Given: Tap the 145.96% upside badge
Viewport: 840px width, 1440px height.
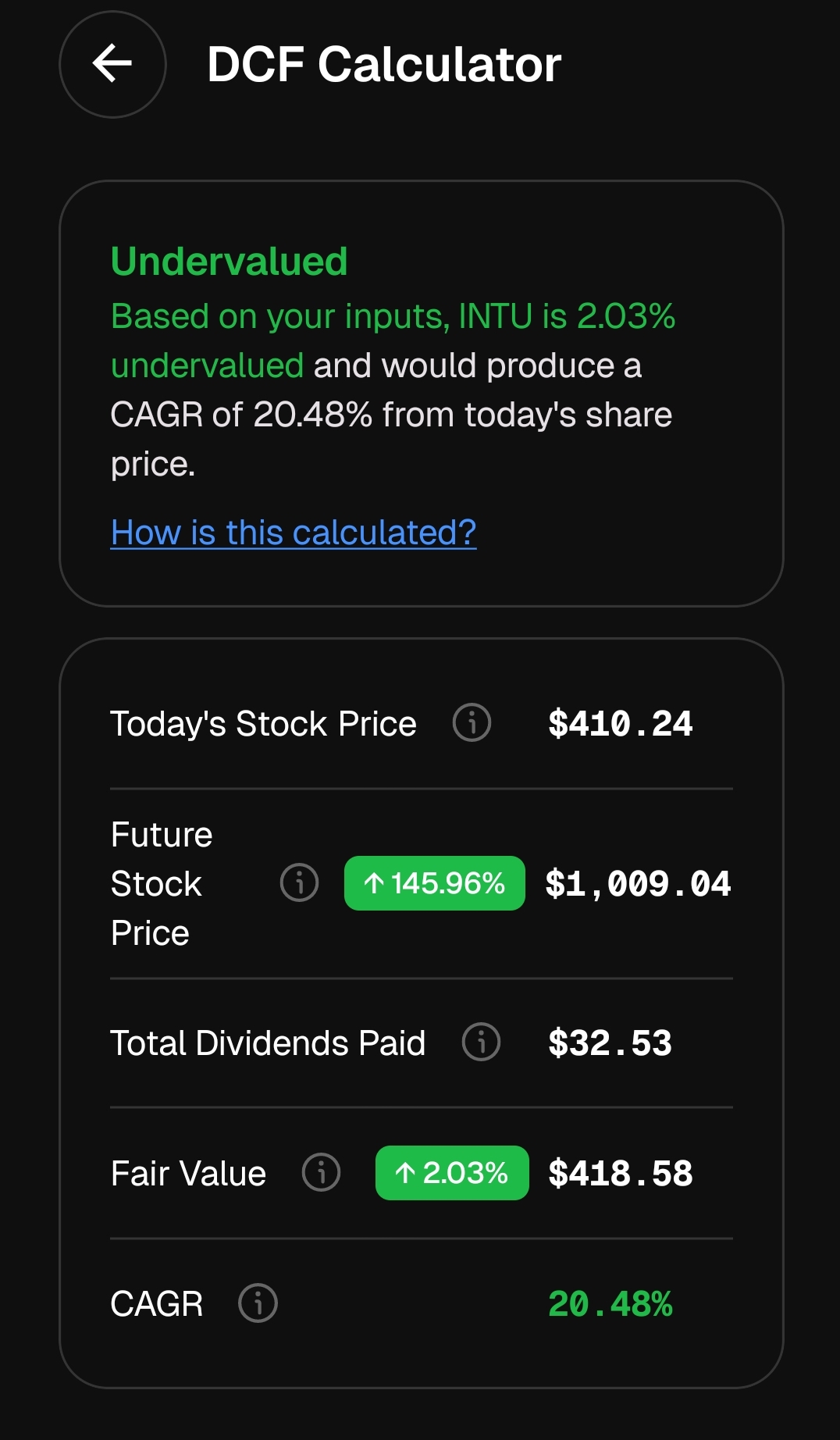Looking at the screenshot, I should coord(434,883).
